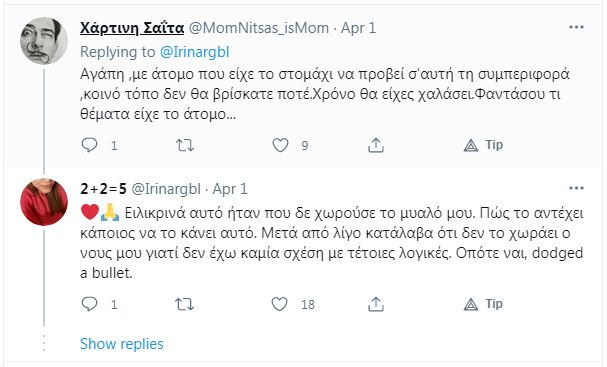607x367 pixels.
Task: Reply to Χάρτινη Σαΐτα's tweet
Action: tap(89, 145)
